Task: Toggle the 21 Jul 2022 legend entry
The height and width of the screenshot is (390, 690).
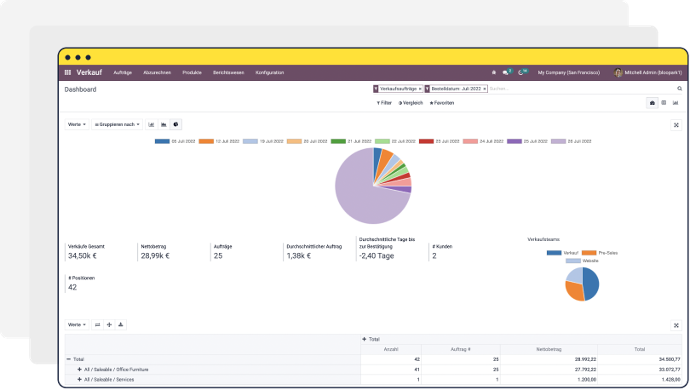Action: pos(351,142)
